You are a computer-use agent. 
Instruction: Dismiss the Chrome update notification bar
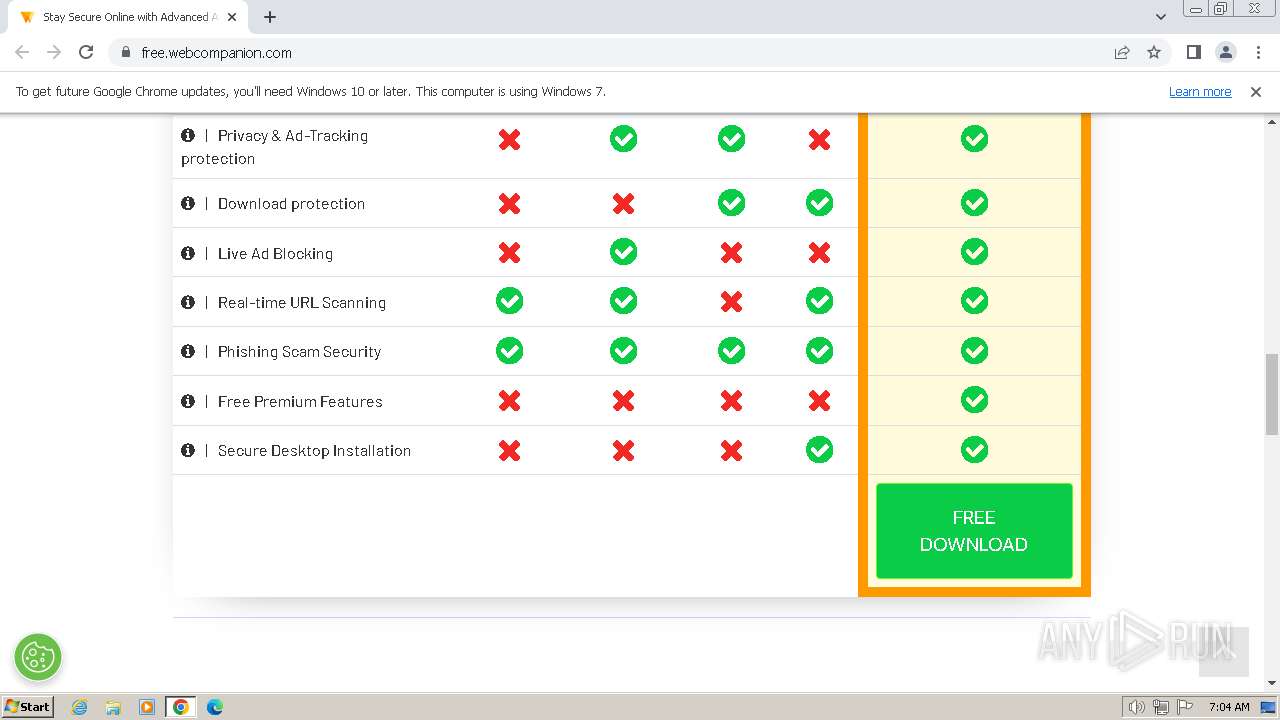pyautogui.click(x=1256, y=92)
